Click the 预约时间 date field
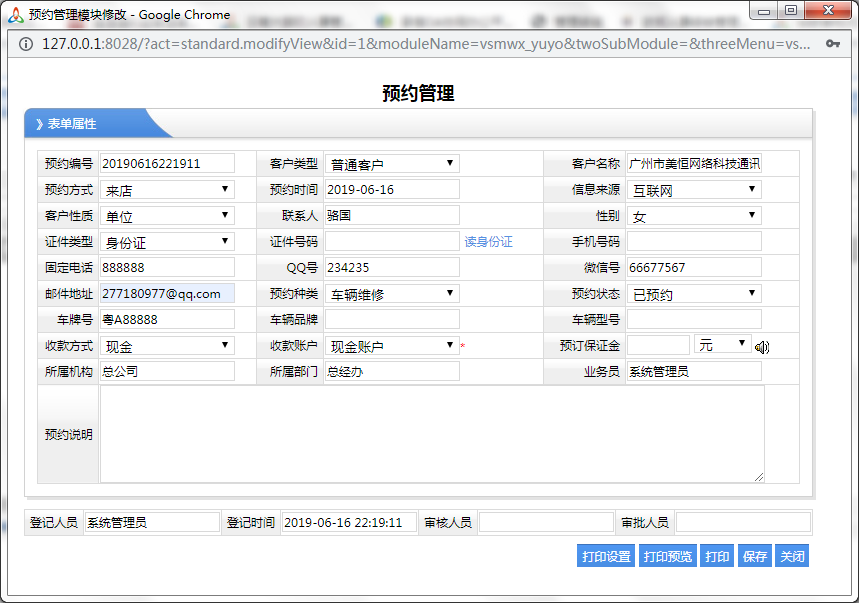This screenshot has width=859, height=603. [392, 190]
